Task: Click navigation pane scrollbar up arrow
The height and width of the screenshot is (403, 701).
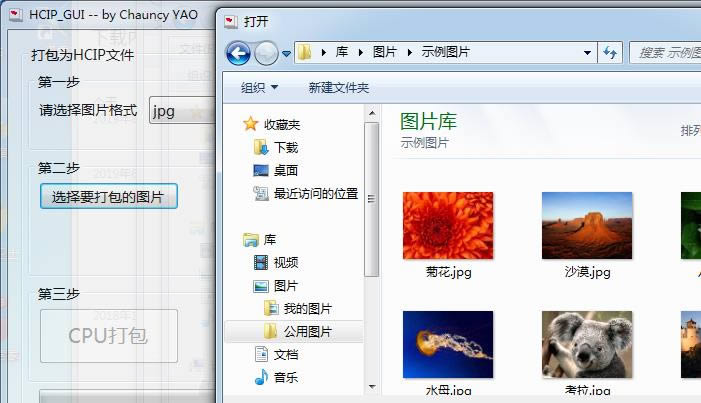Action: 372,114
